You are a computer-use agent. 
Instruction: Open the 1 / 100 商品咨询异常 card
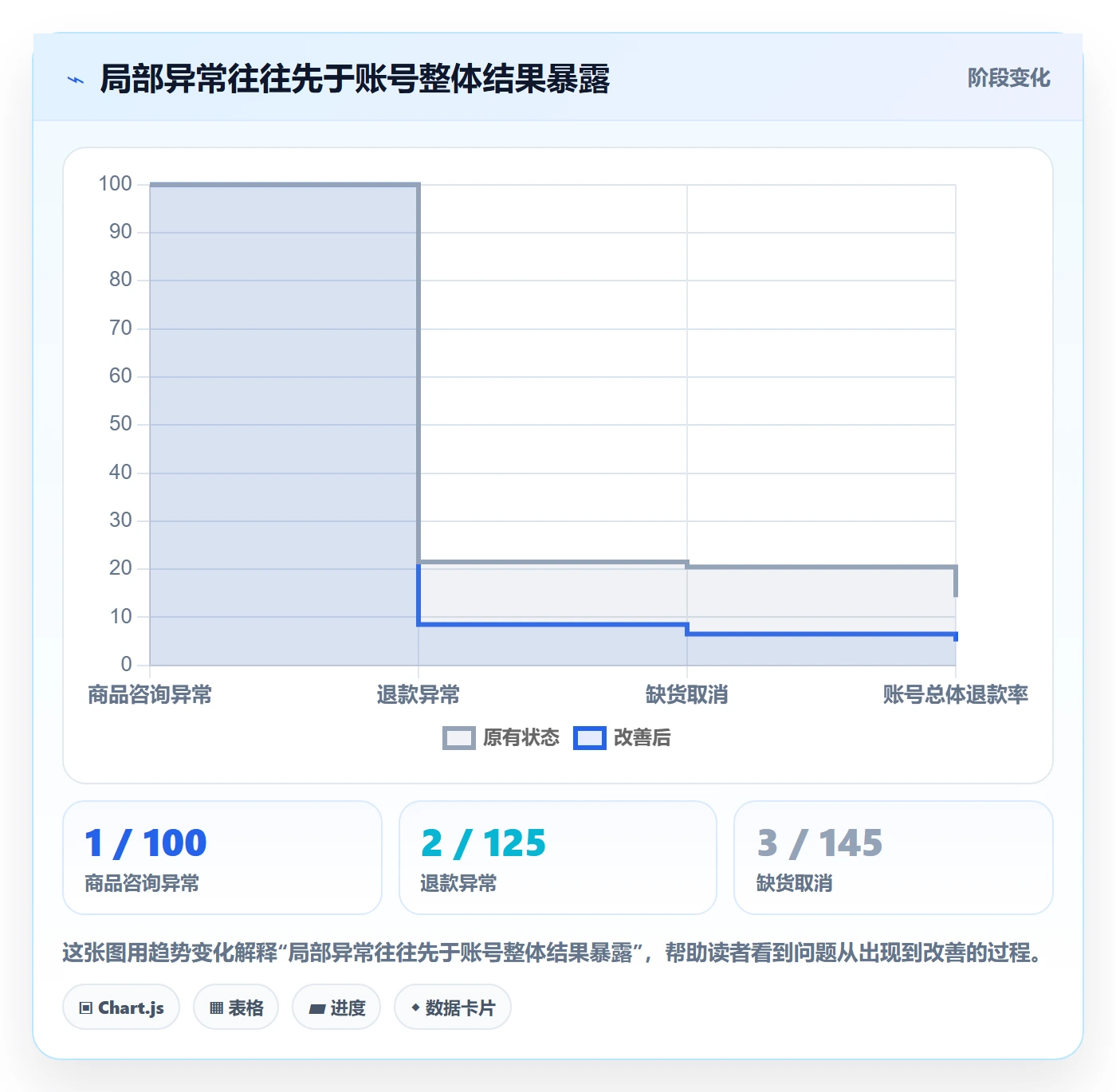(x=222, y=858)
